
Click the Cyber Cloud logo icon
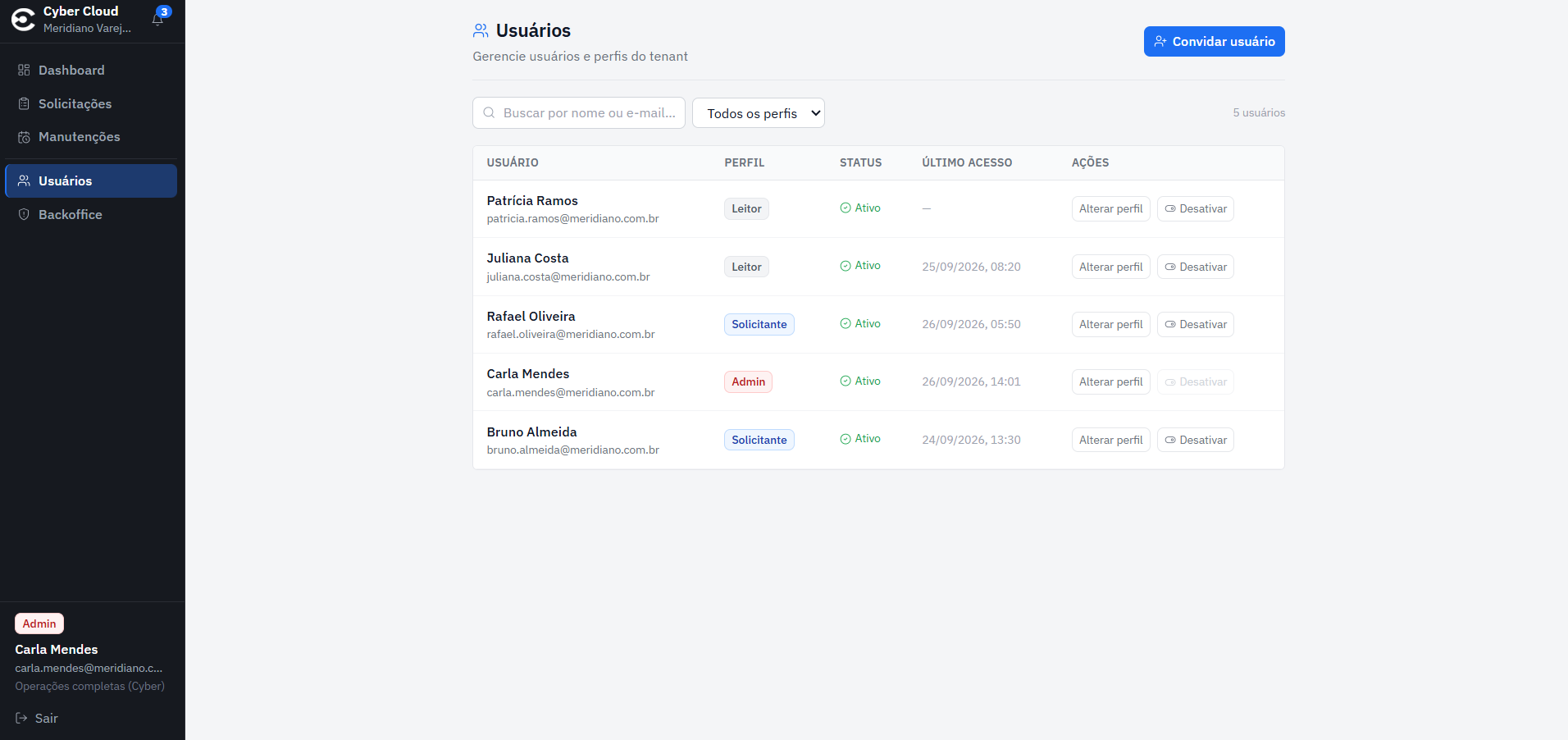(23, 20)
